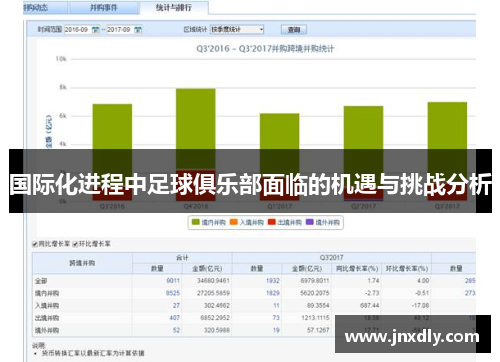Open the 19 count link
Image resolution: width=500 pixels, height=362 pixels.
(276, 330)
